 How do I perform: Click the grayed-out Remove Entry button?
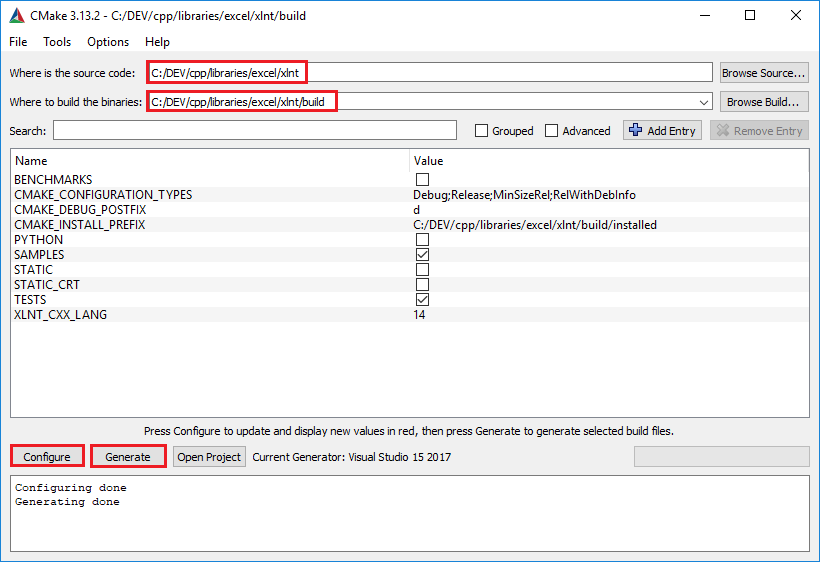click(759, 131)
